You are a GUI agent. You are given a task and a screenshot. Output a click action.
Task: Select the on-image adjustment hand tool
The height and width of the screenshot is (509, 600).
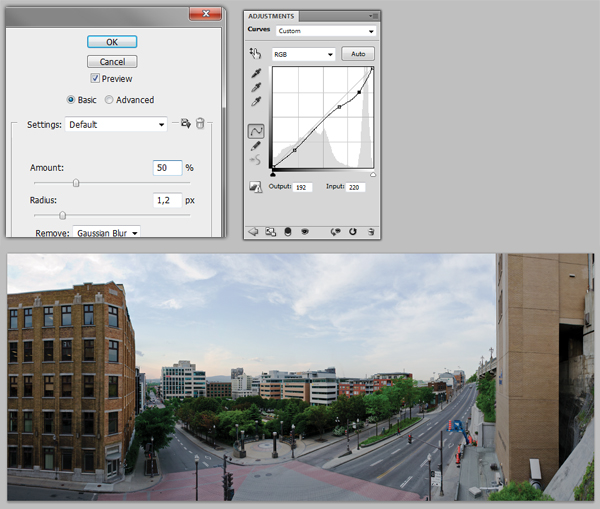tap(255, 53)
